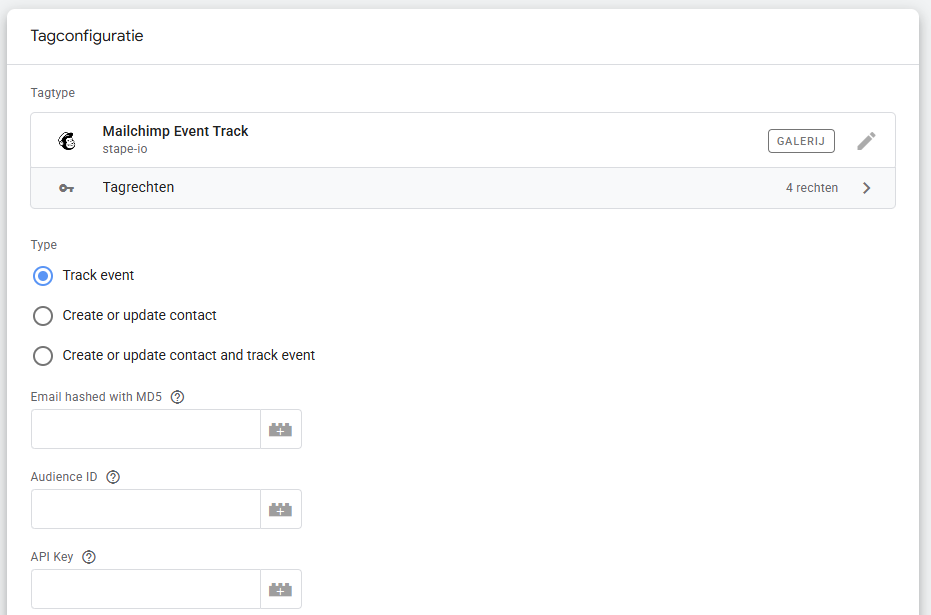Screen dimensions: 931x615
Task: Show the API Key help tooltip
Action: (x=89, y=557)
